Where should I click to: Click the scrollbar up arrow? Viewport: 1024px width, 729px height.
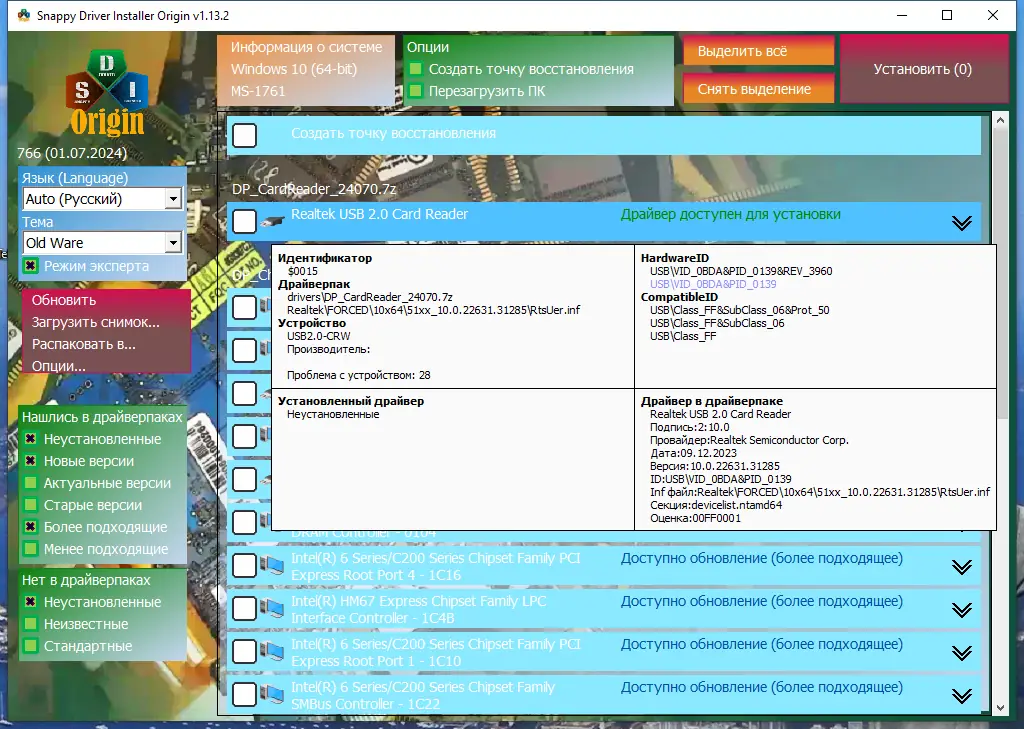(1000, 120)
